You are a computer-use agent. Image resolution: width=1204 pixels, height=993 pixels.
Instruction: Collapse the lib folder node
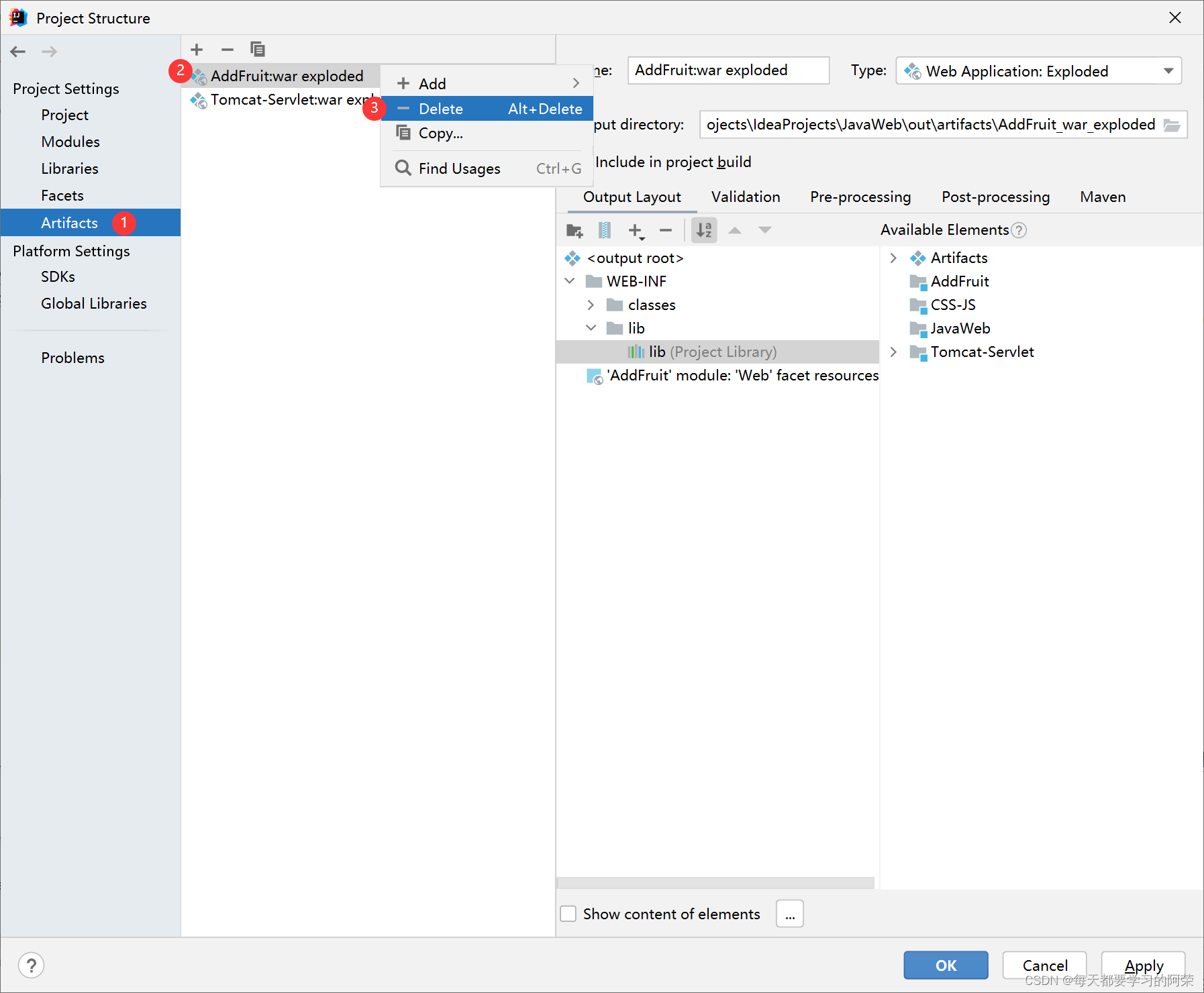pos(591,328)
